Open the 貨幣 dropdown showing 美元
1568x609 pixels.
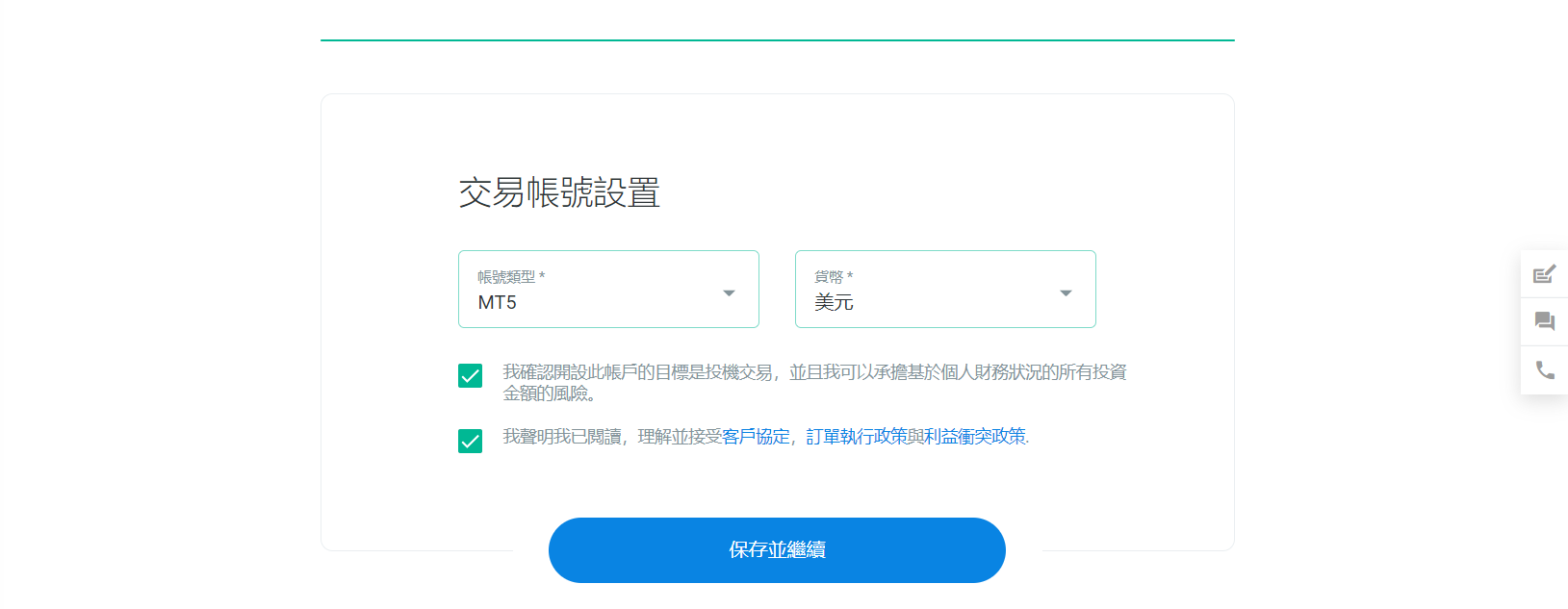(x=945, y=289)
